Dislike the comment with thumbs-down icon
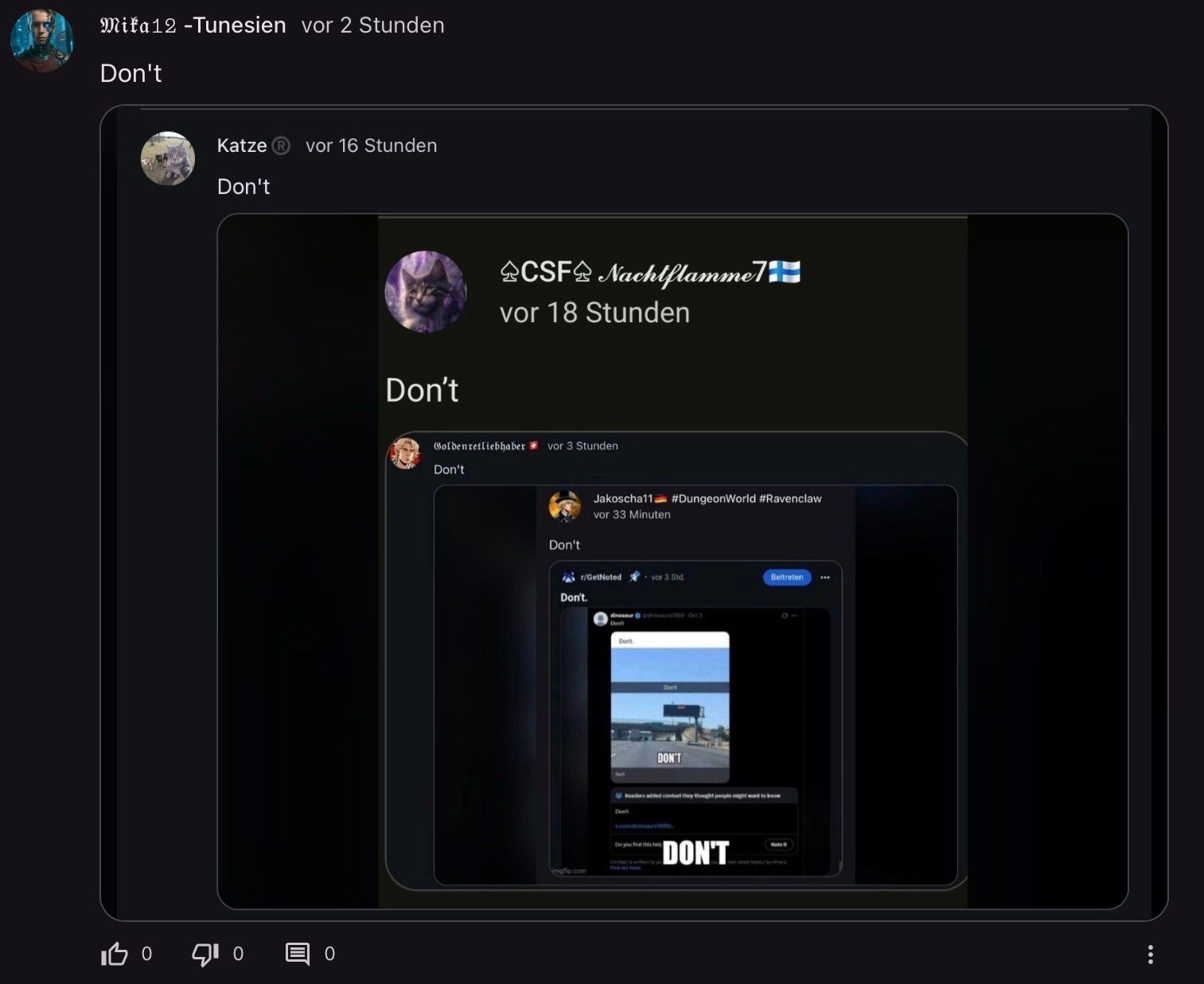Image resolution: width=1204 pixels, height=984 pixels. point(205,954)
